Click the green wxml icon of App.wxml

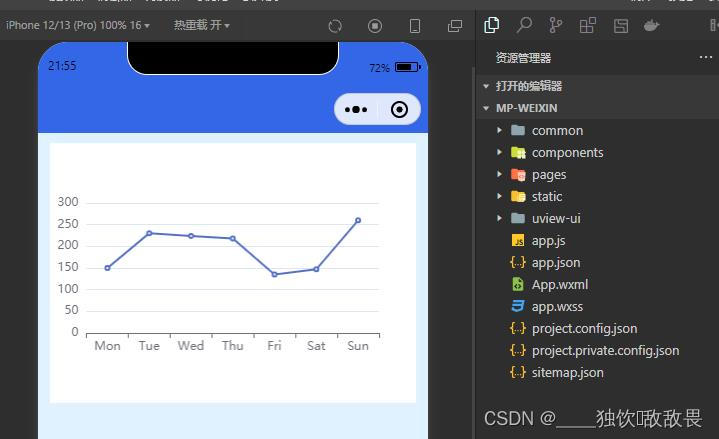518,284
